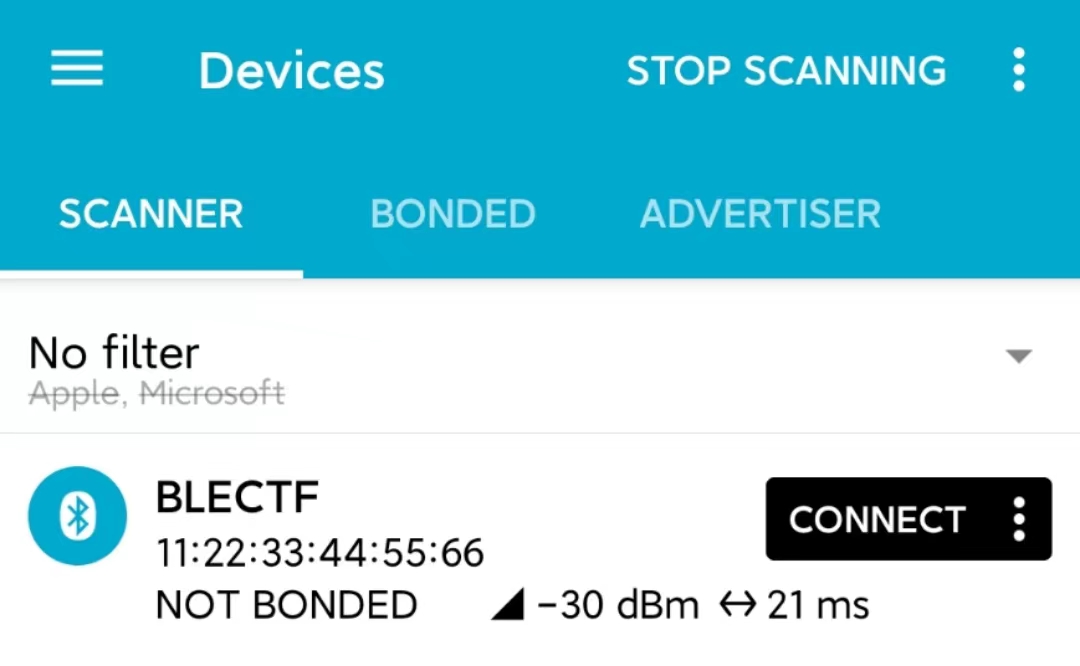1080x666 pixels.
Task: Tap the -30 dBm signal reading
Action: click(618, 605)
